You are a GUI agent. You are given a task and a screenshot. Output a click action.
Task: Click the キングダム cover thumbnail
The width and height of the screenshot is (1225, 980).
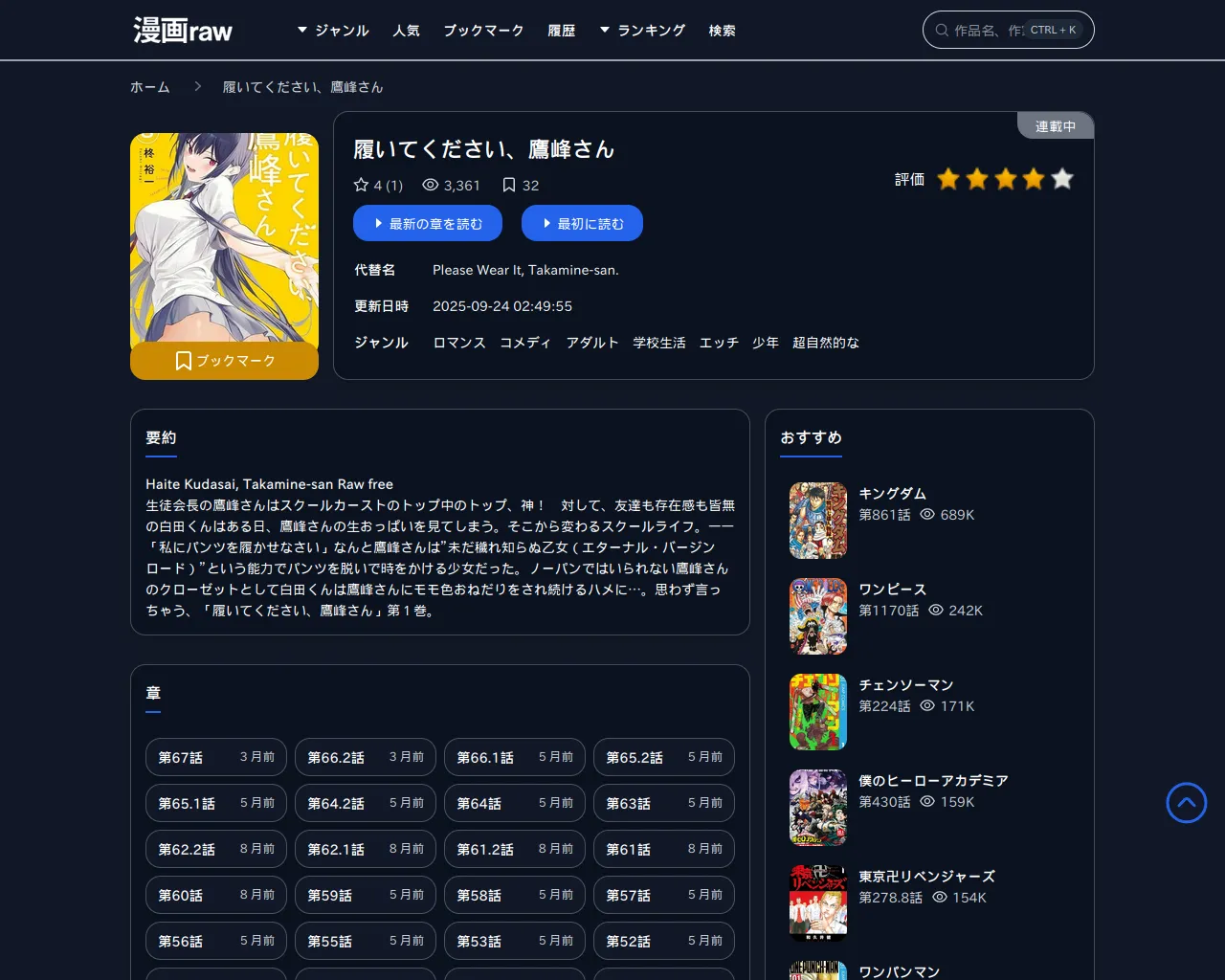coord(818,521)
